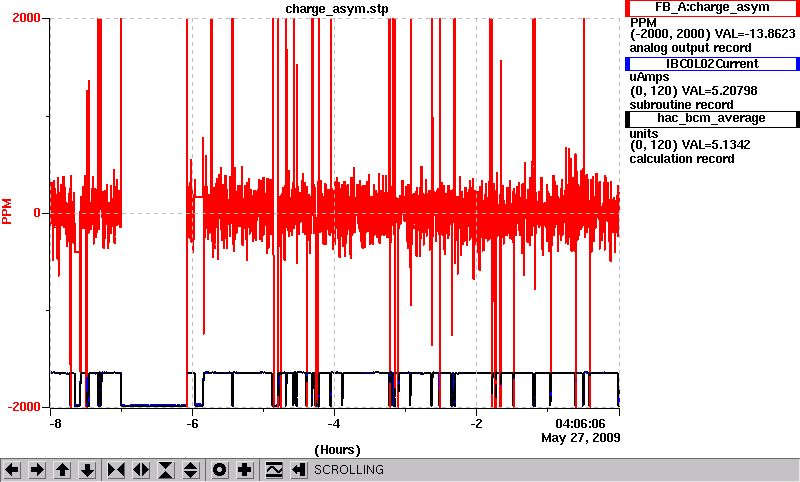
Task: Click the (Hours) x-axis title
Action: [337, 450]
